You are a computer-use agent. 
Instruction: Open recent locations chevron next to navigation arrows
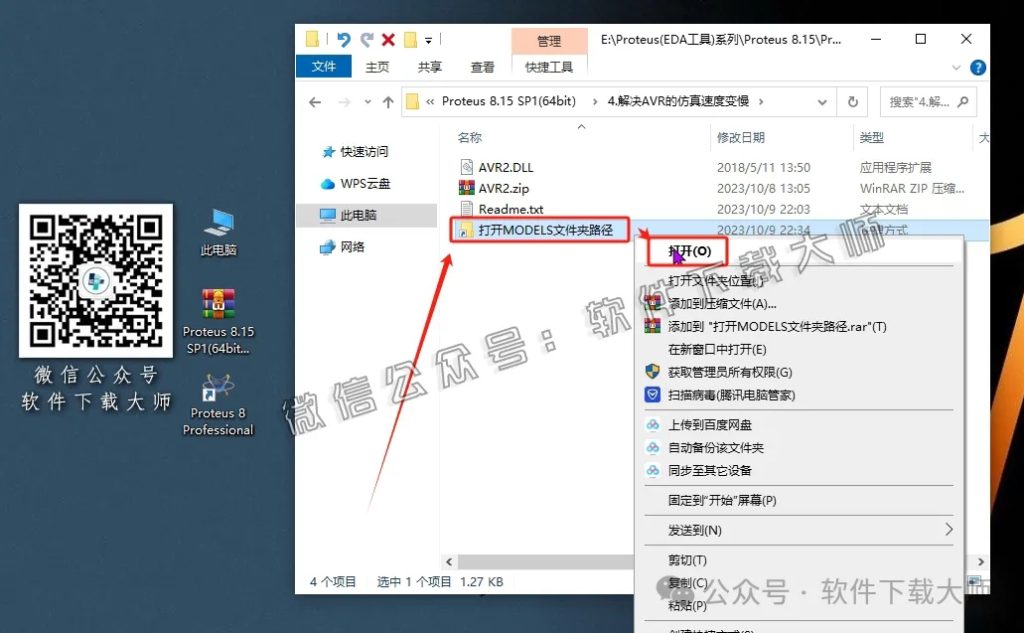[367, 100]
